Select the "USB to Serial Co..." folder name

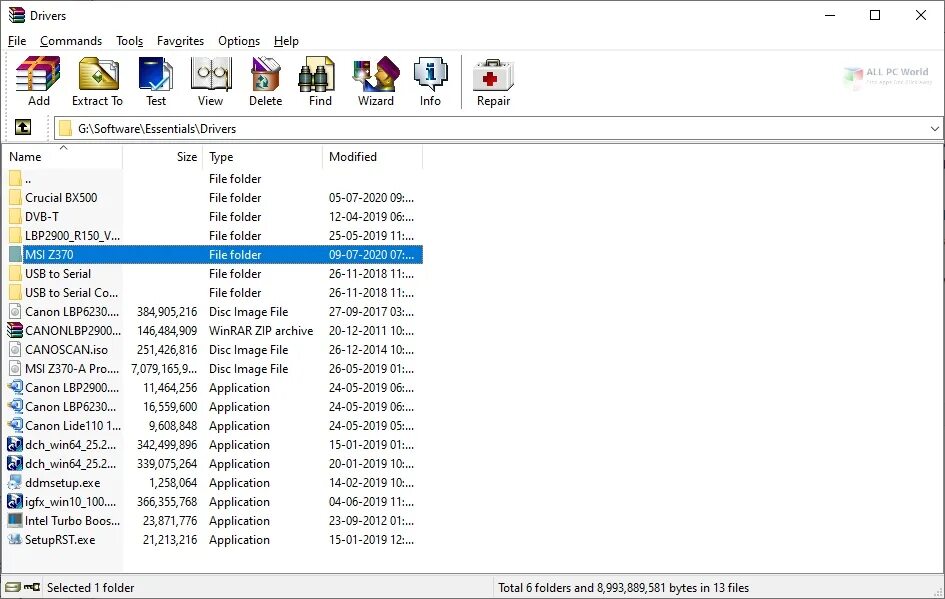pos(71,292)
